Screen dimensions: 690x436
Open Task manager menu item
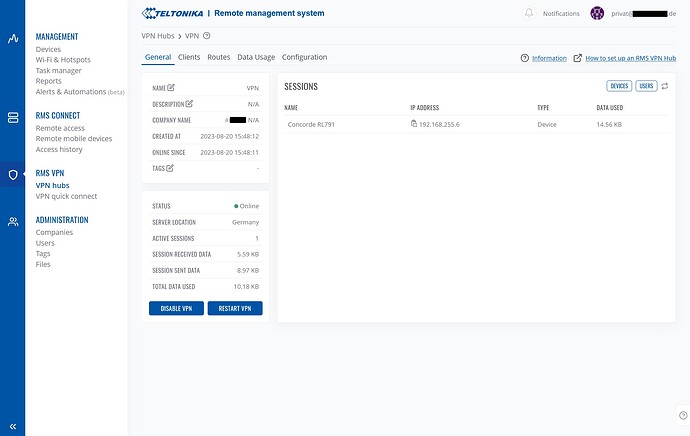click(59, 70)
